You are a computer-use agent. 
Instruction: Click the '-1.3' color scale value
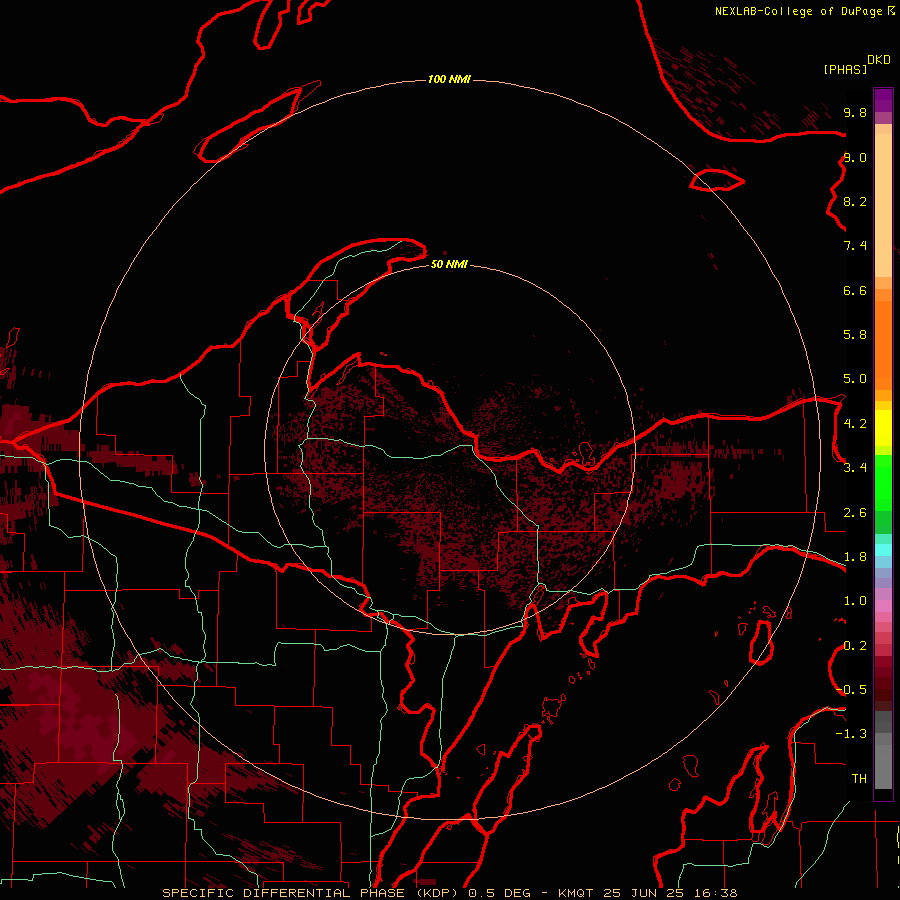[x=851, y=734]
